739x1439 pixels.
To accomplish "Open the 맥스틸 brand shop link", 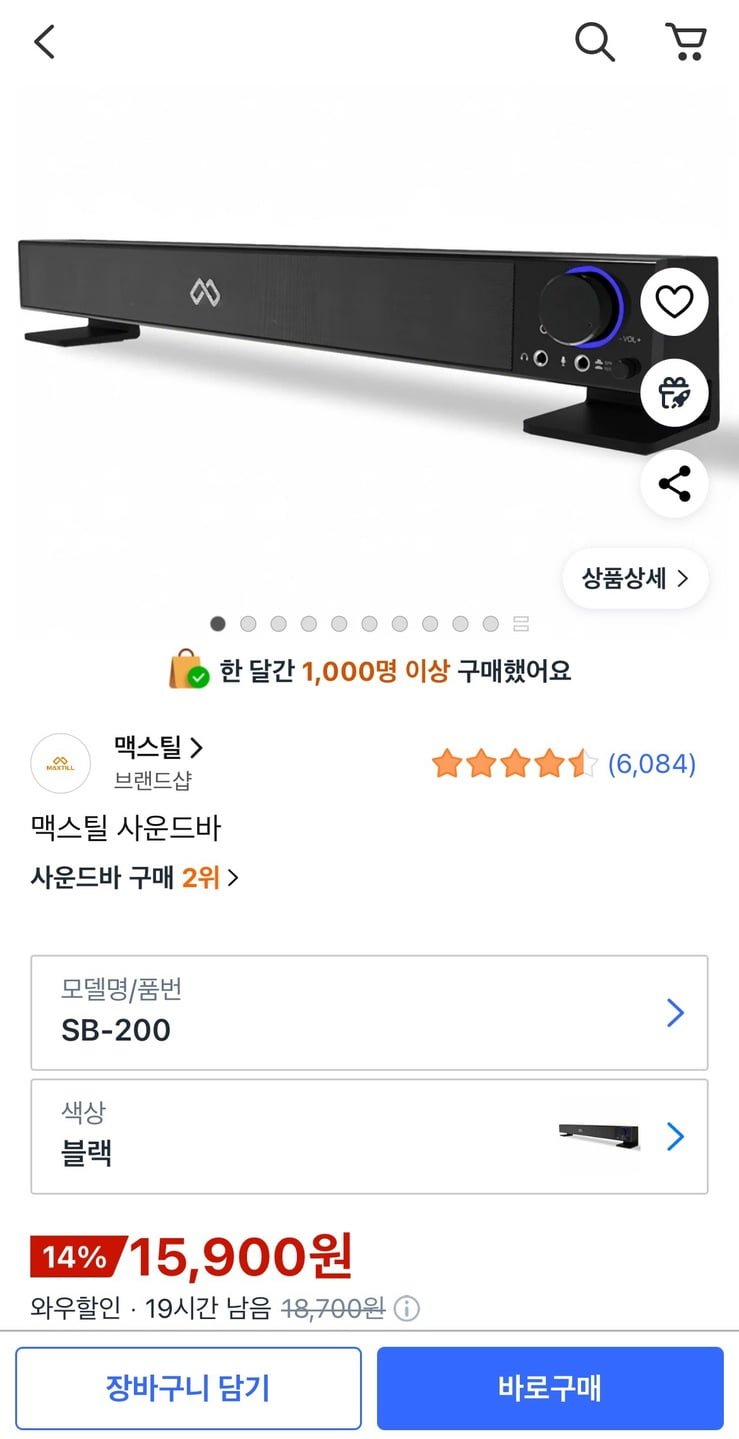I will click(158, 747).
